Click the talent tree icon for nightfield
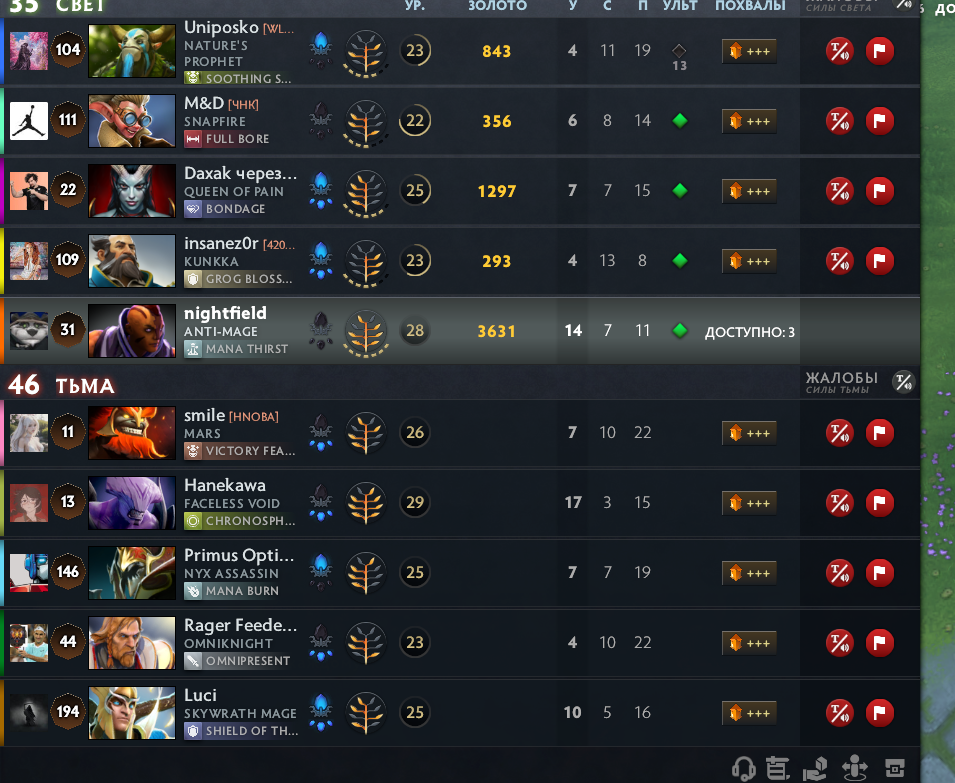The width and height of the screenshot is (955, 783). pos(365,331)
